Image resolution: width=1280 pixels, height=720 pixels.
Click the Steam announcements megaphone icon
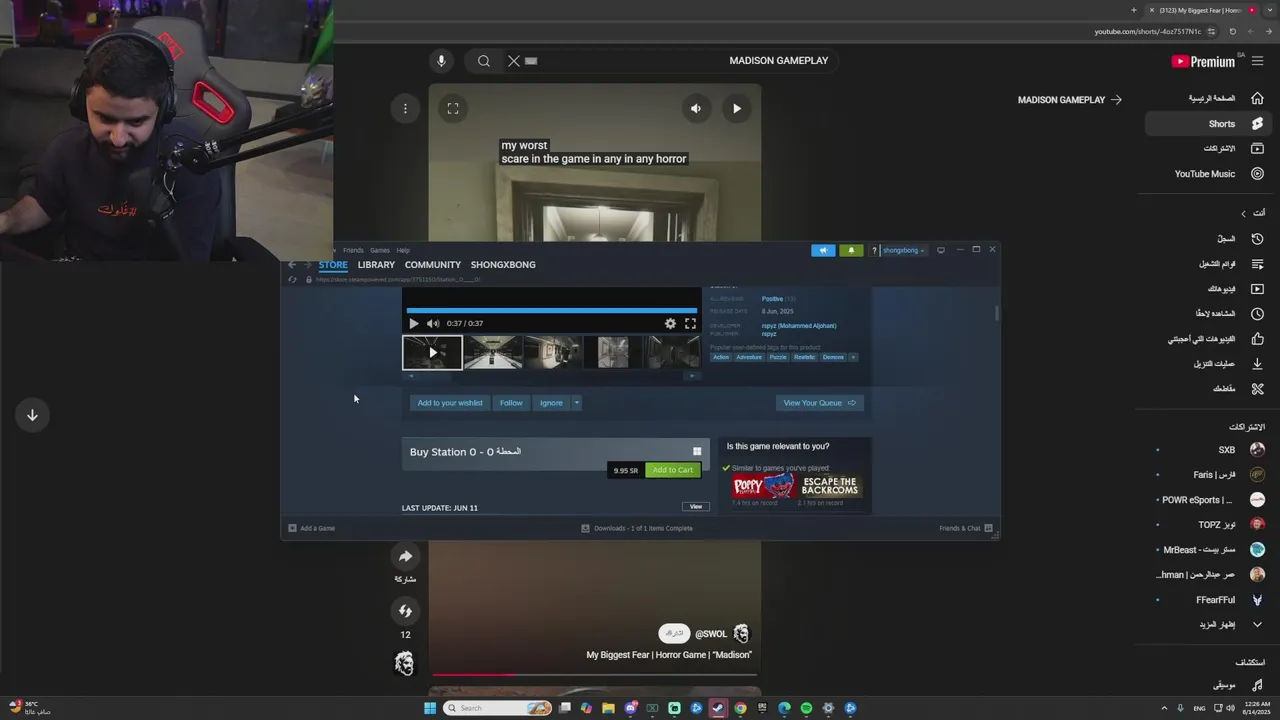823,250
